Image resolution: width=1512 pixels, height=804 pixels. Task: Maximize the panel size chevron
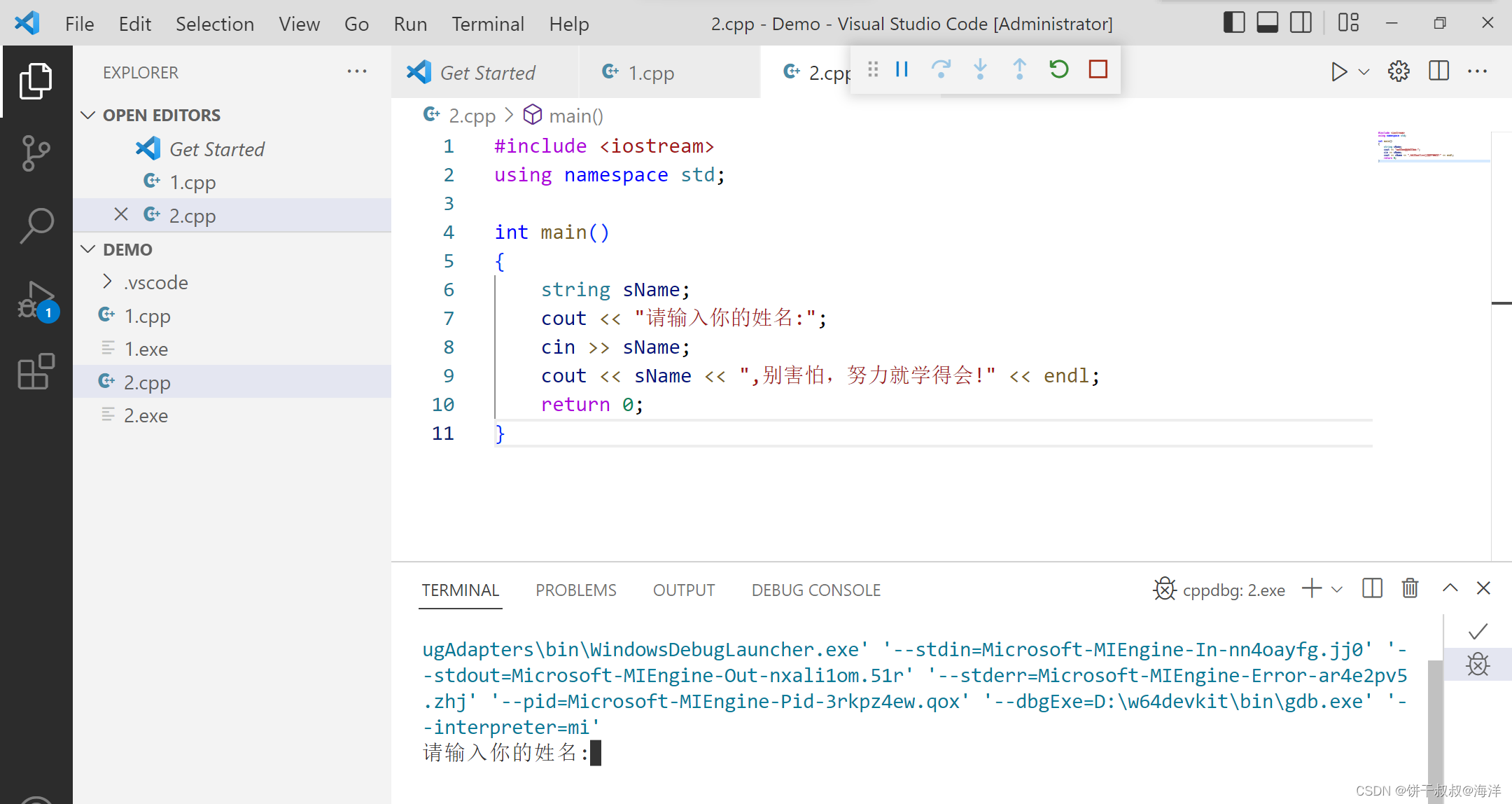(1450, 588)
